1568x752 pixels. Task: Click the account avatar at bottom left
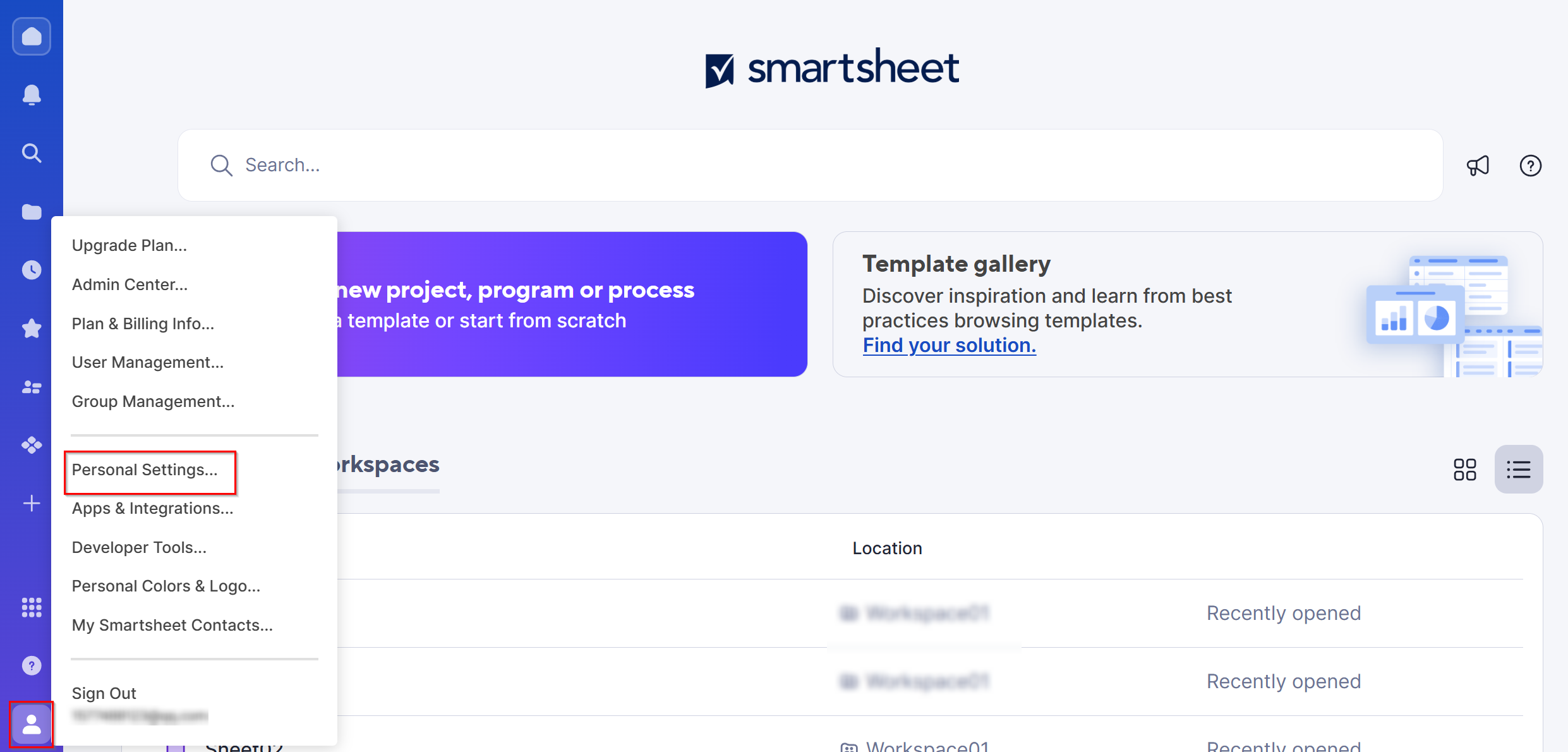(31, 724)
